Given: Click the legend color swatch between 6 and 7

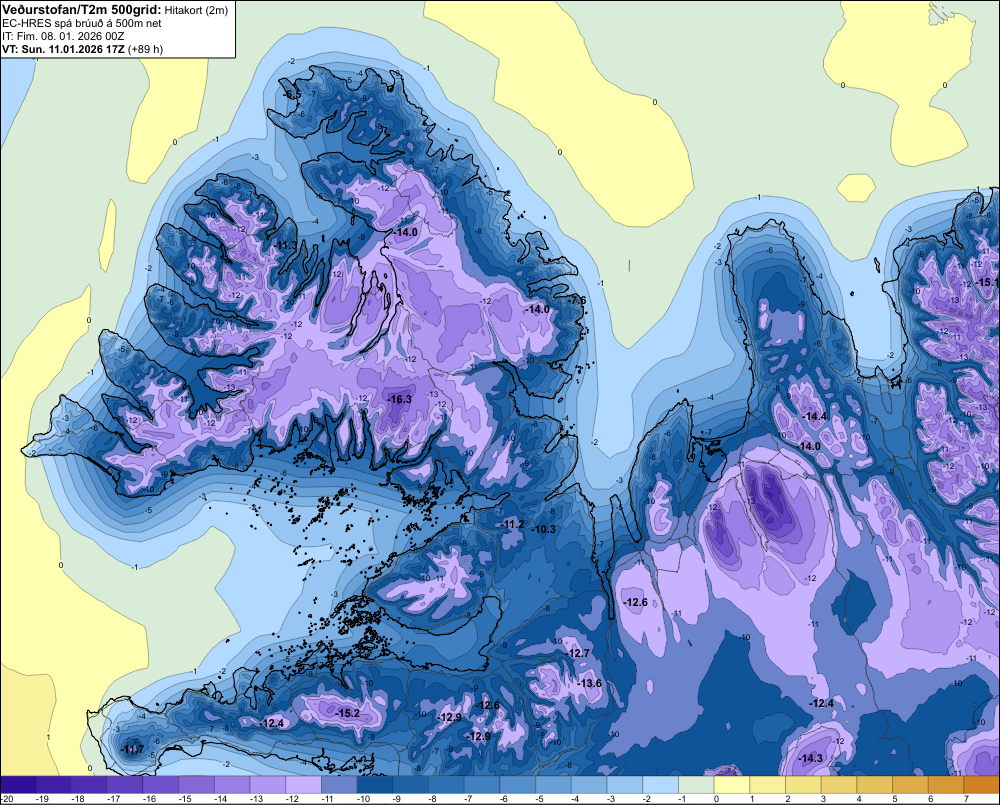Looking at the screenshot, I should click(946, 785).
